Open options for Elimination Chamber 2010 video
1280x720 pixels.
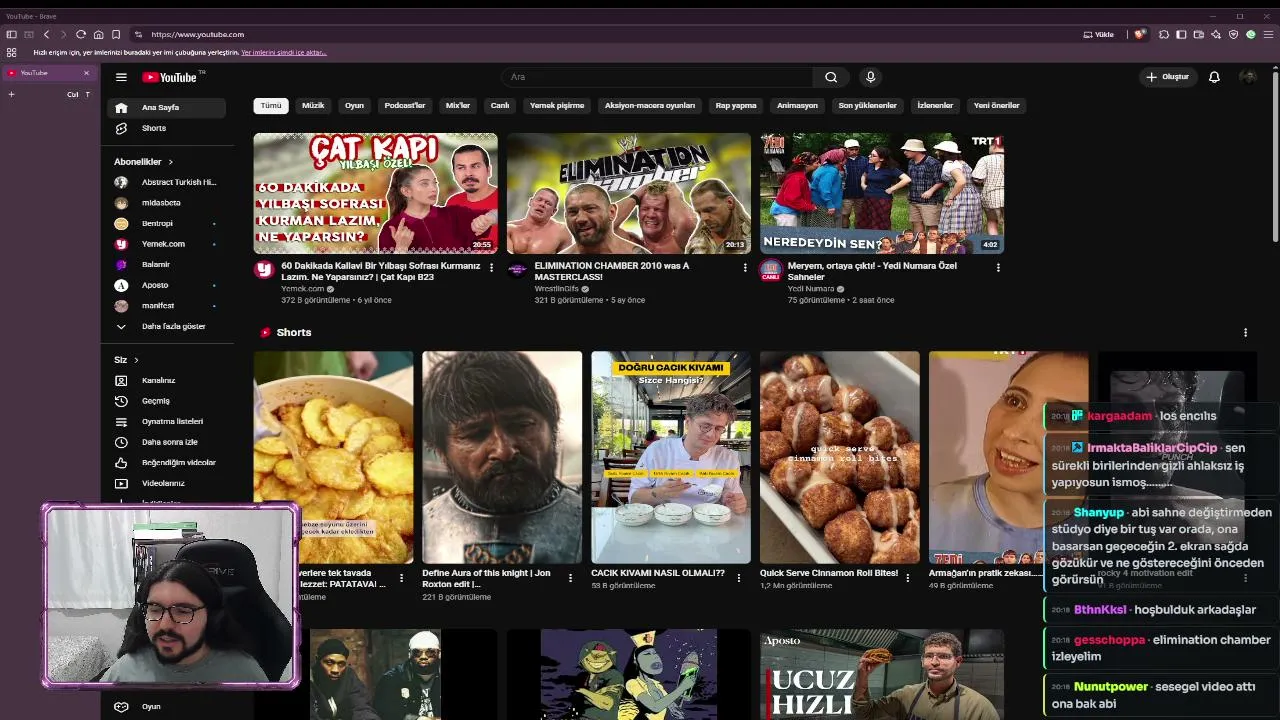(x=744, y=268)
